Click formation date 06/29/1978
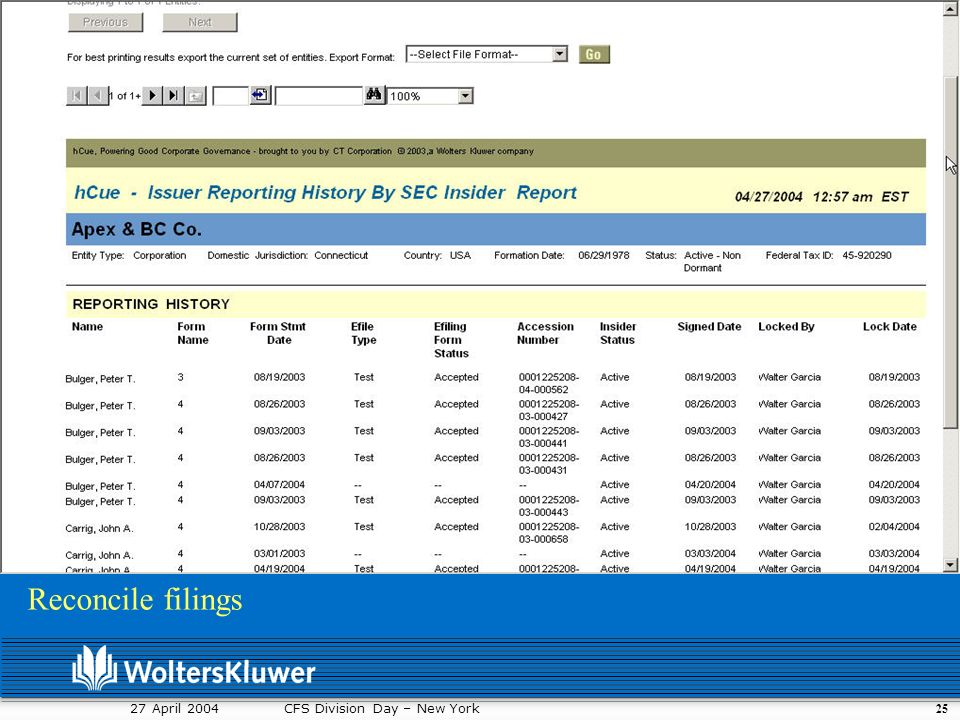Image resolution: width=960 pixels, height=720 pixels. [604, 255]
